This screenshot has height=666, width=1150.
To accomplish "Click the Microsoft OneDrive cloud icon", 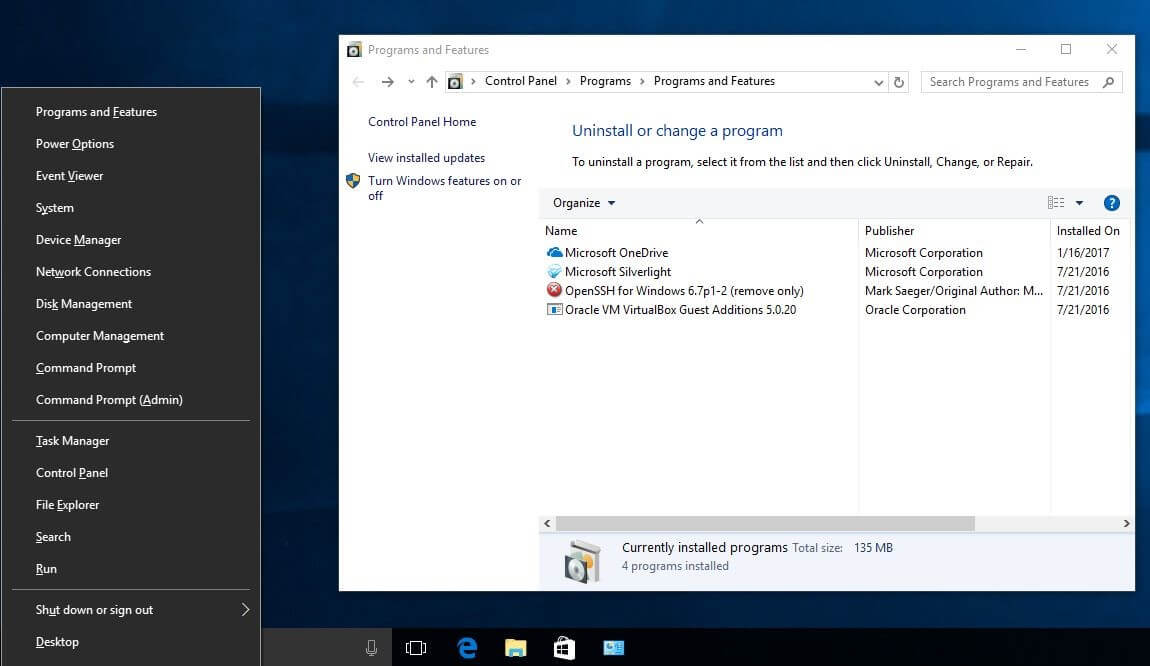I will pos(554,252).
